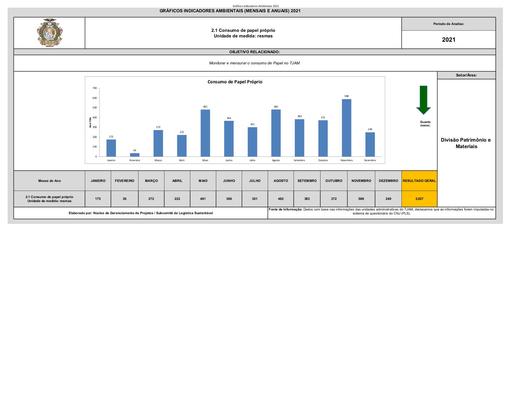
Task: Select the MARÇO column header
Action: point(151,181)
